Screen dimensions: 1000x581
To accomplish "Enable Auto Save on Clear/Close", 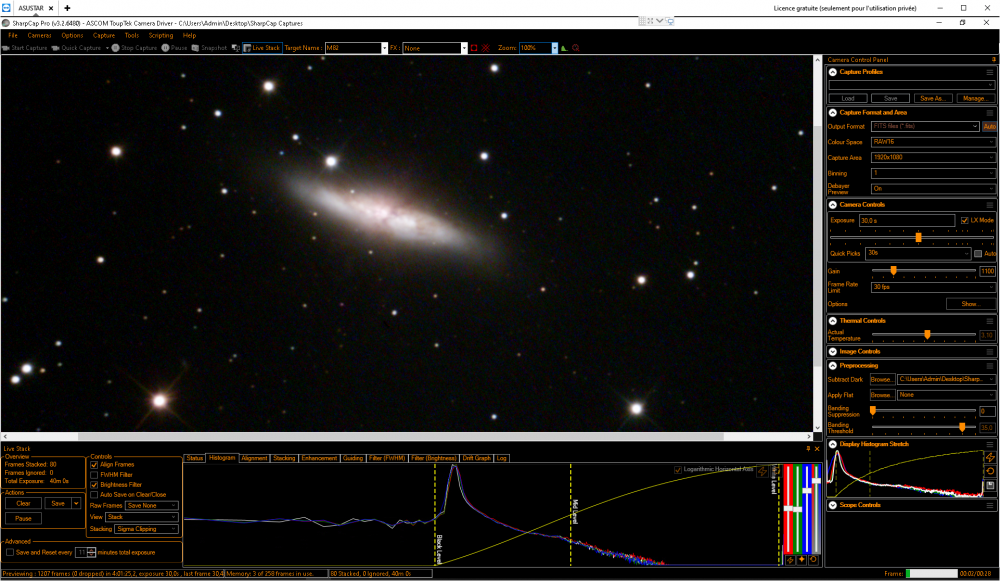I will pyautogui.click(x=94, y=495).
